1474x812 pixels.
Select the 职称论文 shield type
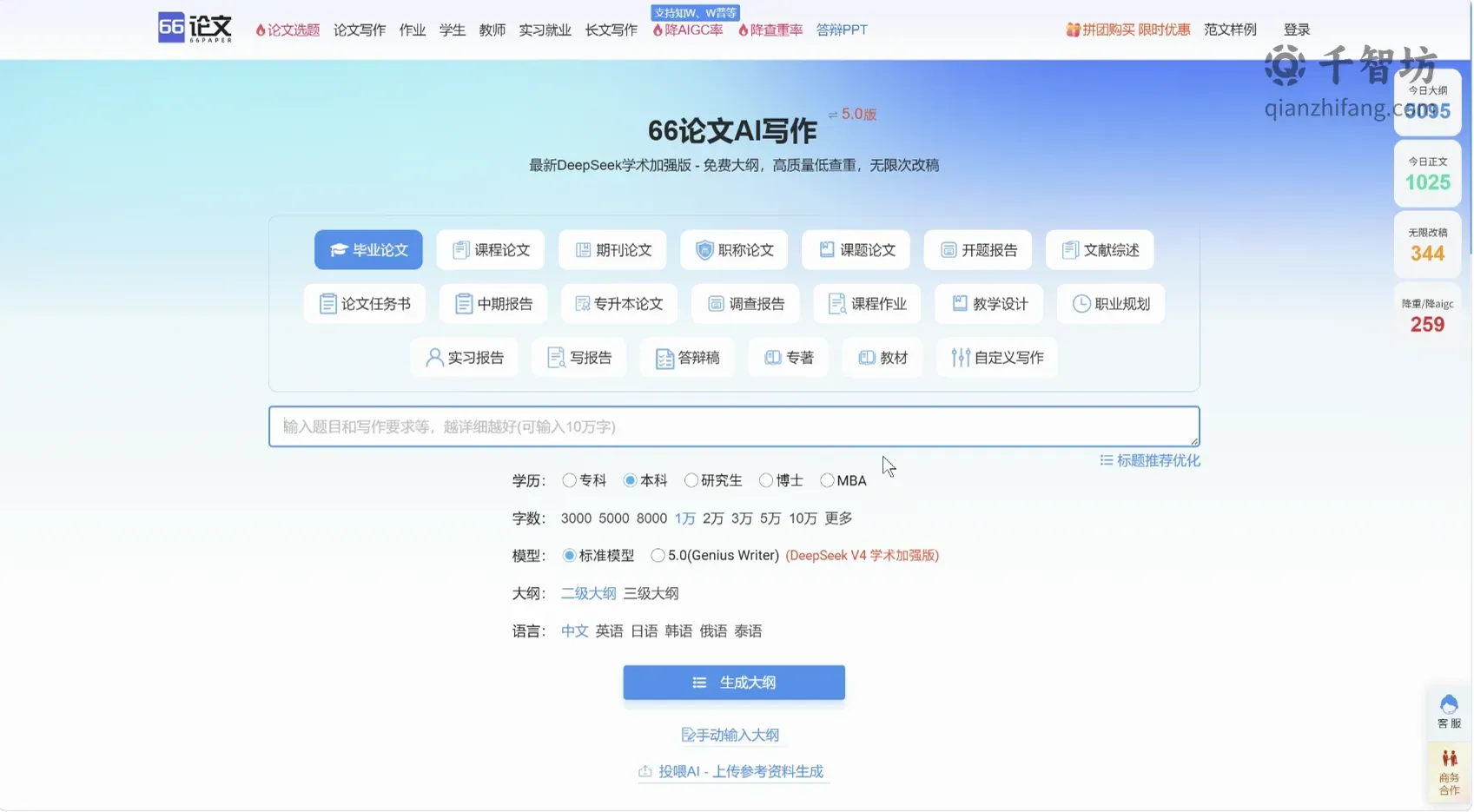click(734, 250)
